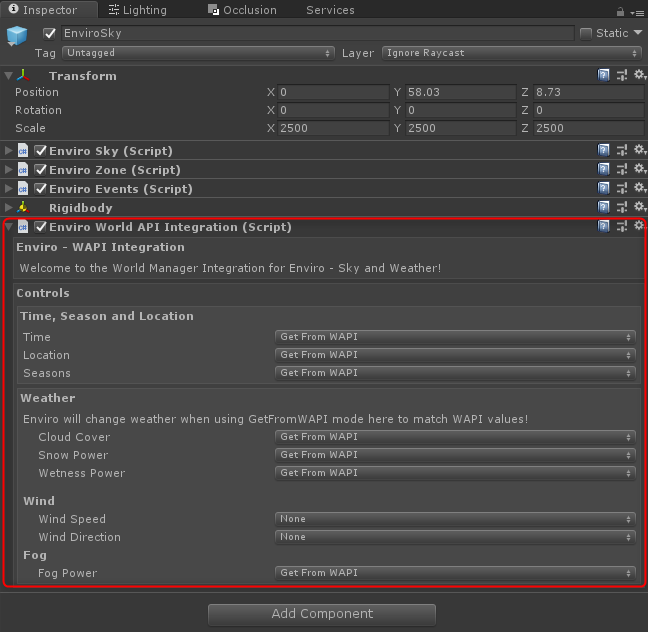Click EnviroSky game object cube icon
Image resolution: width=648 pixels, height=632 pixels.
[18, 37]
